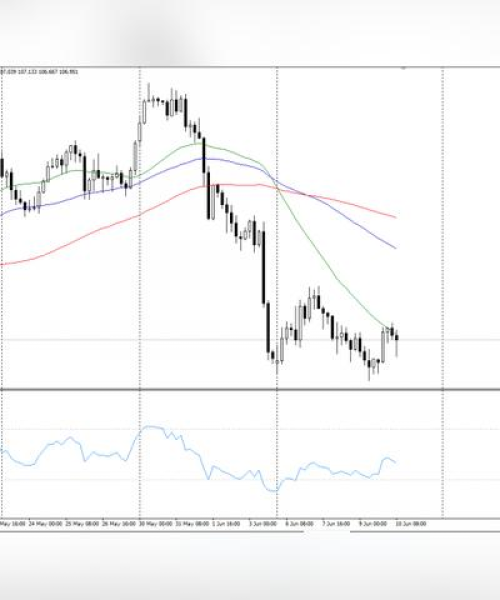Screen dimensions: 500x600
Task: Click the '7 Jun 16:00' time axis label
Action: [x=336, y=523]
